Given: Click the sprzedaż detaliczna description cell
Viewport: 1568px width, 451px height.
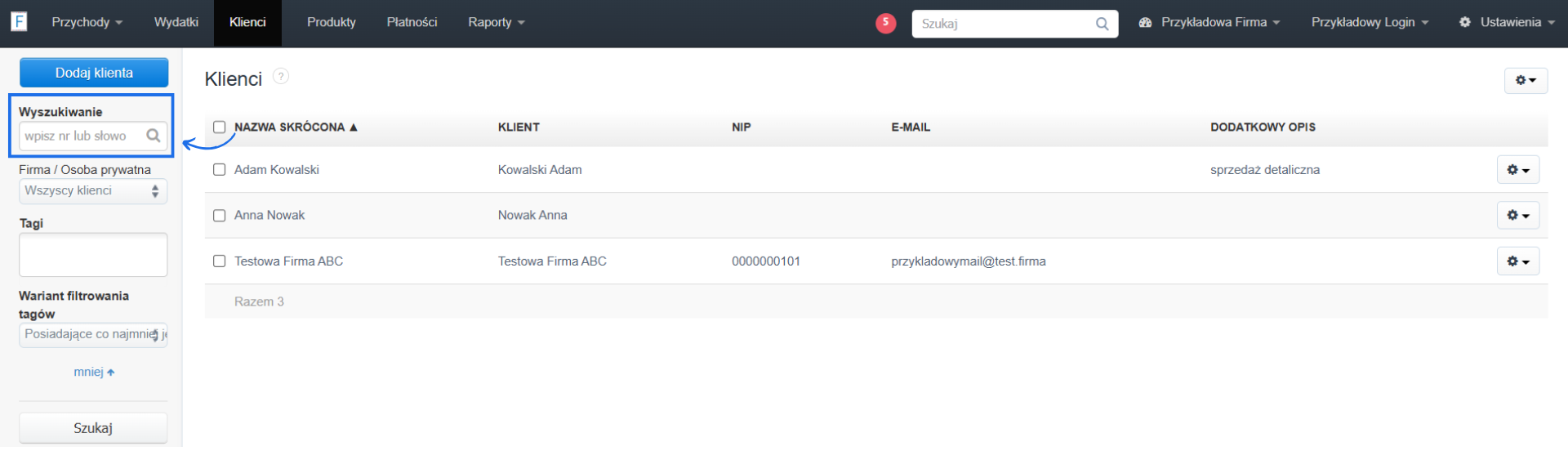Looking at the screenshot, I should click(x=1265, y=171).
